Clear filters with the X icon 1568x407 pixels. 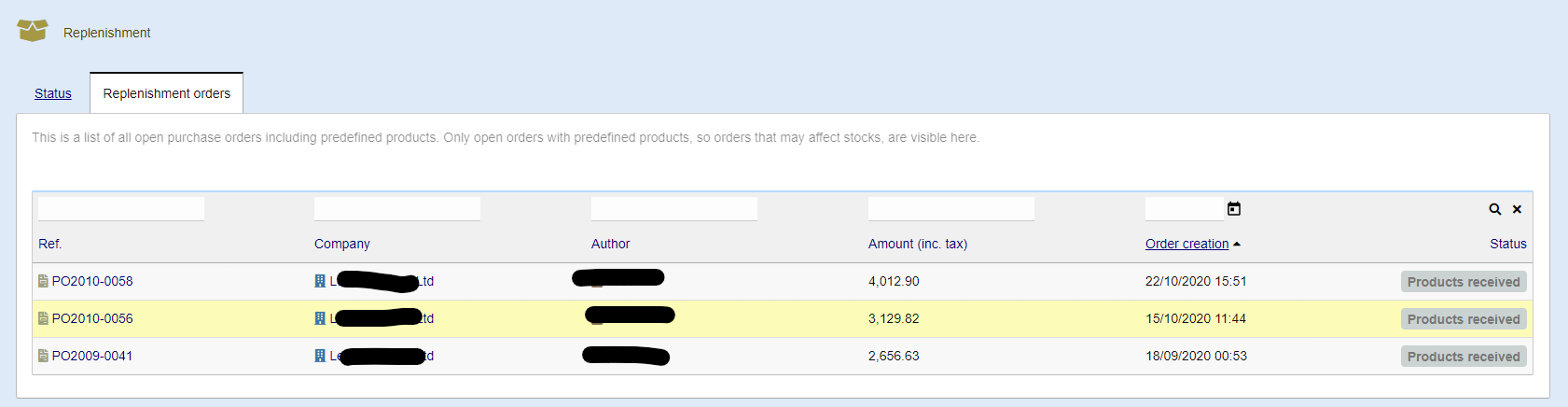(1517, 209)
